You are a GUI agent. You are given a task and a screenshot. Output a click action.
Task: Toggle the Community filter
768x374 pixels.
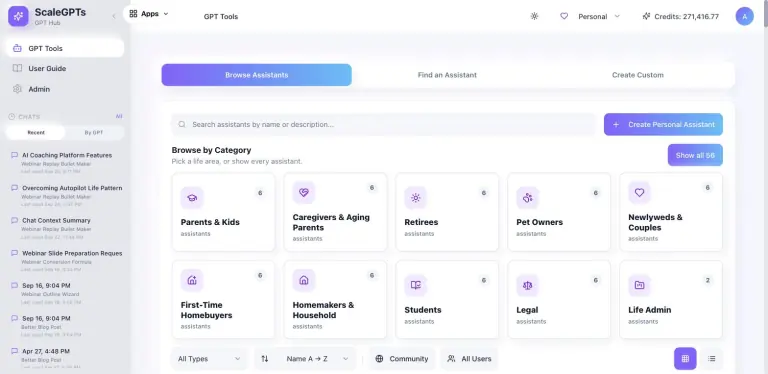click(x=402, y=359)
